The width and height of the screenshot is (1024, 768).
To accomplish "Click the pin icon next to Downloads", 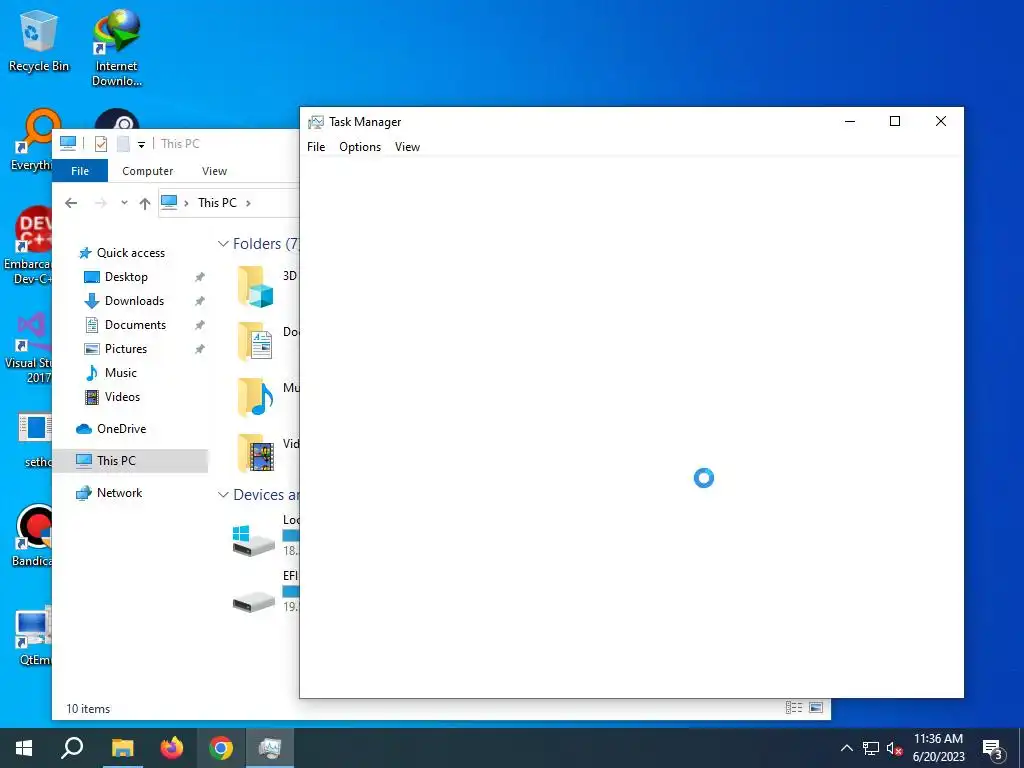I will [x=200, y=301].
